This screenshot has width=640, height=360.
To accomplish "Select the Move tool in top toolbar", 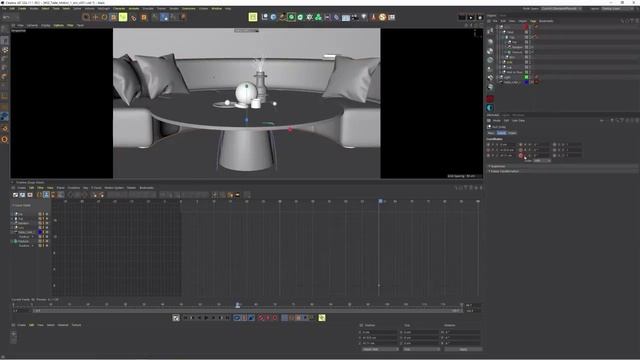I will pyautogui.click(x=96, y=17).
